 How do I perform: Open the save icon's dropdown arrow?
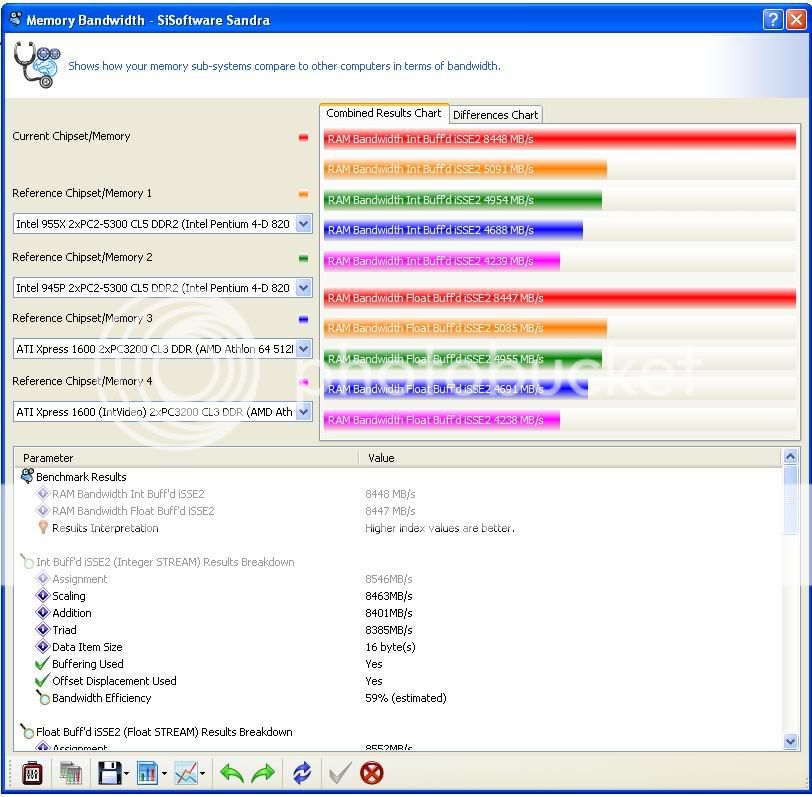click(126, 774)
